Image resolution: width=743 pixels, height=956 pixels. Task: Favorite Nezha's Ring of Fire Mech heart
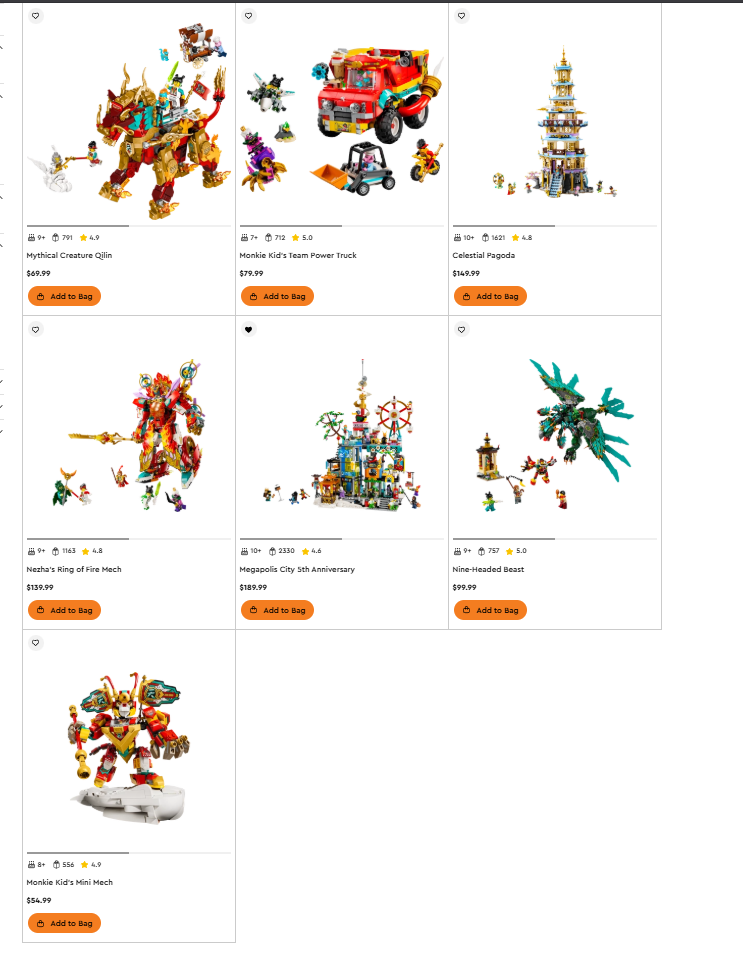36,330
